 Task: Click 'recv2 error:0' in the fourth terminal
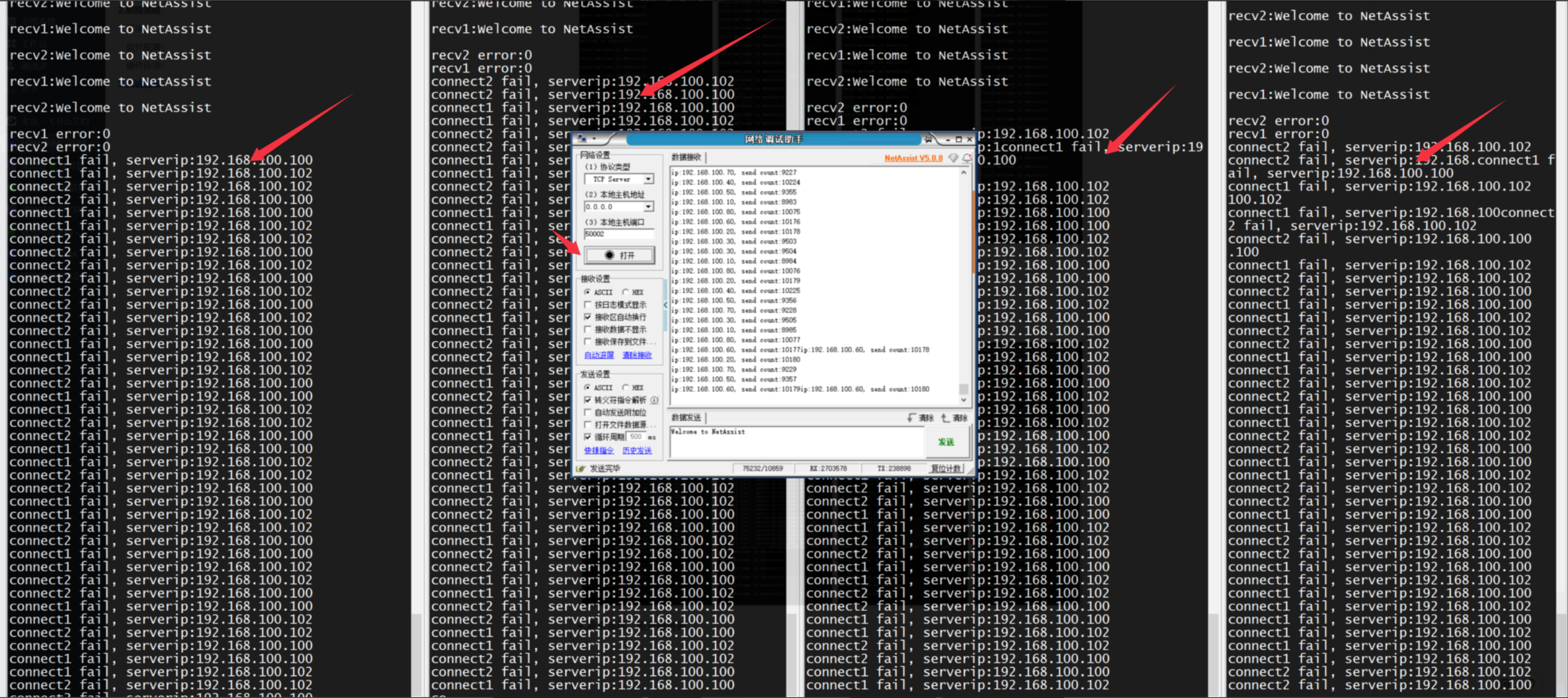click(1278, 121)
